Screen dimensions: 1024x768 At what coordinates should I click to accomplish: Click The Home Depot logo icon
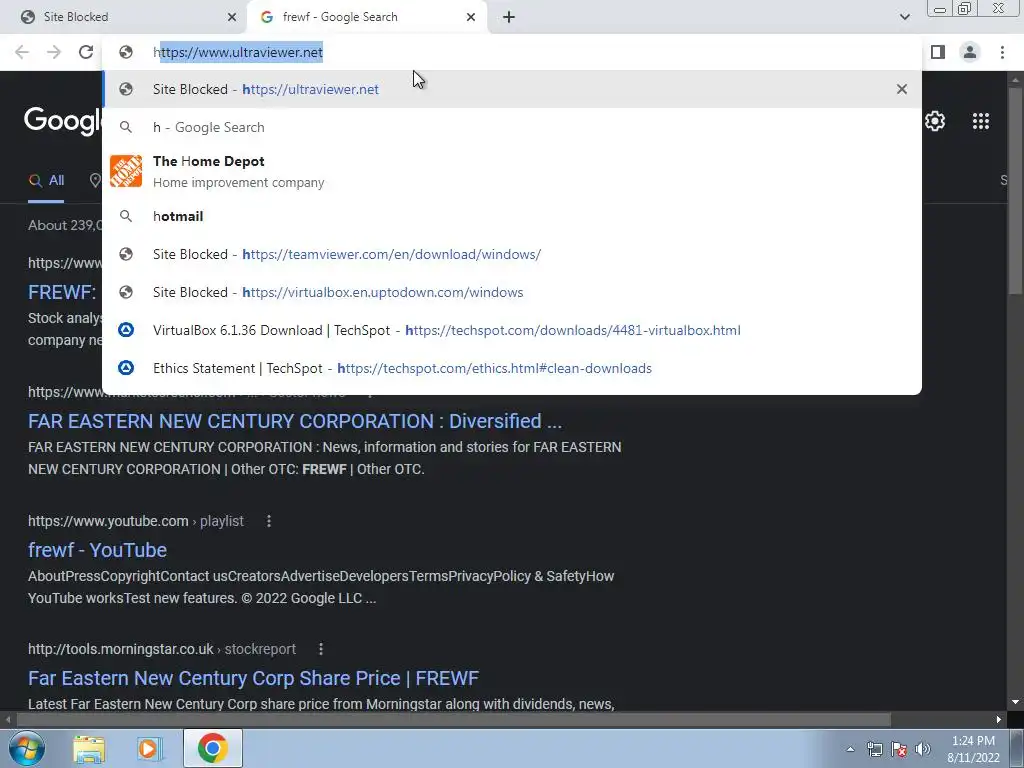pyautogui.click(x=126, y=171)
